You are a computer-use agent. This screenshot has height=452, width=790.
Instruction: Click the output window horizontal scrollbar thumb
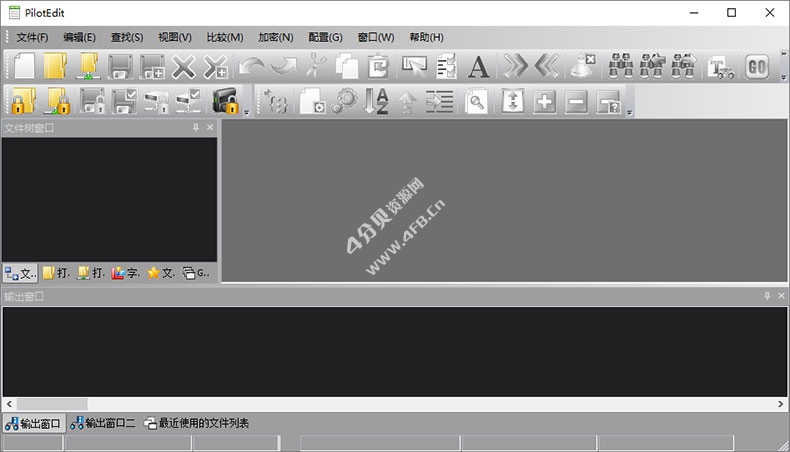(52, 404)
